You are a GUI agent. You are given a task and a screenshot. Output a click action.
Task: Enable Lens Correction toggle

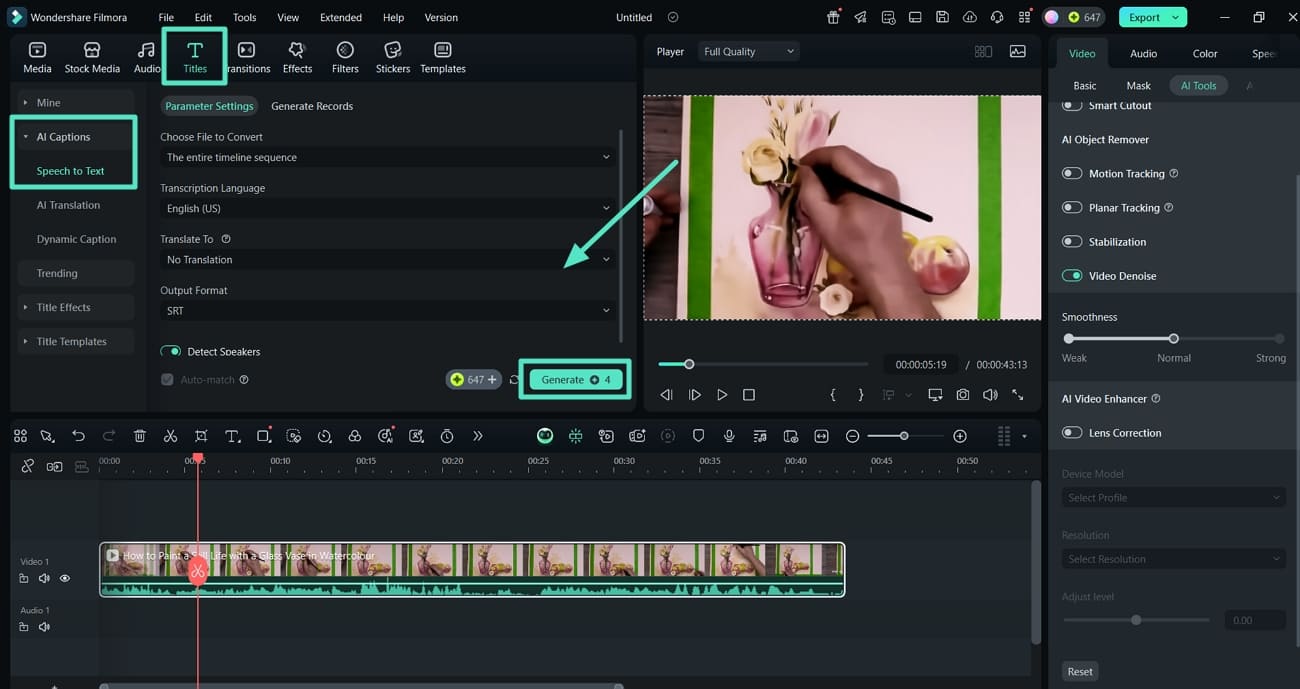(1072, 432)
